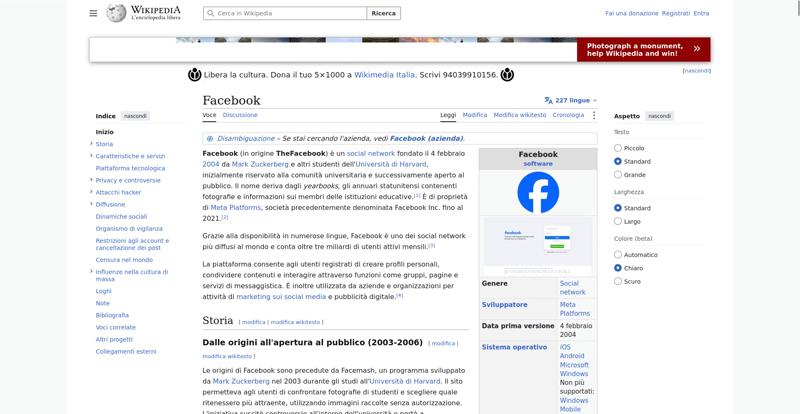Select Largo width option
The height and width of the screenshot is (414, 800).
click(618, 222)
